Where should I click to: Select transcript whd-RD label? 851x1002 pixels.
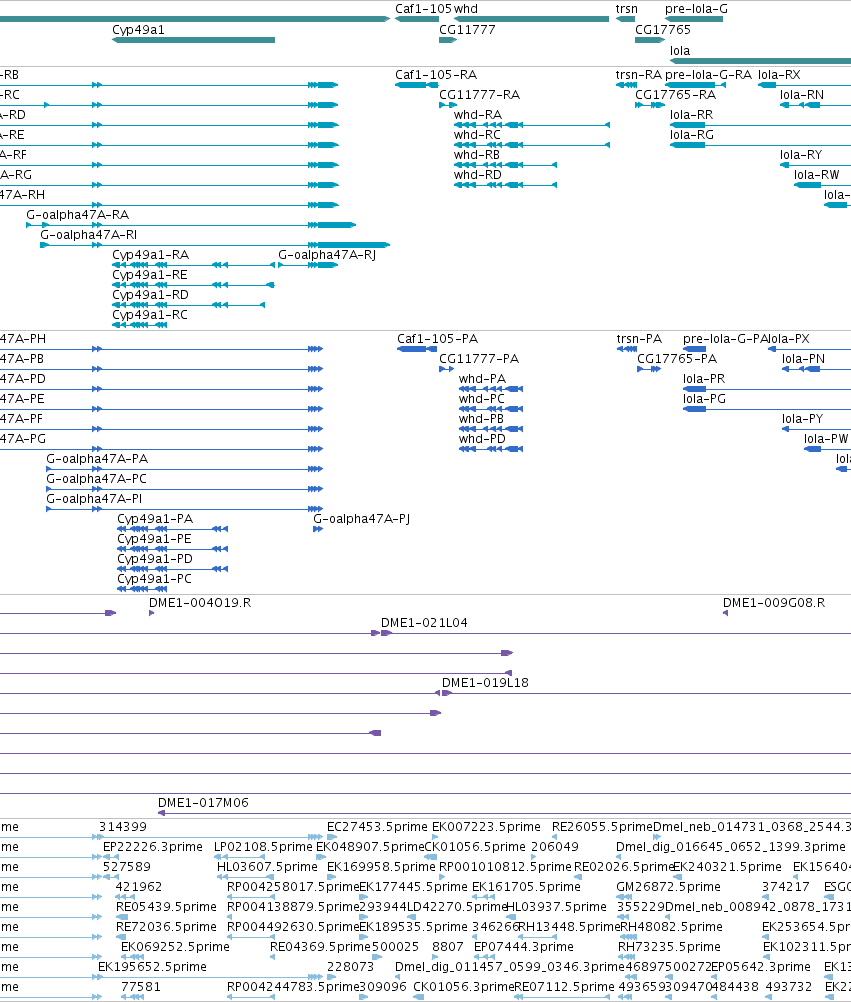478,175
